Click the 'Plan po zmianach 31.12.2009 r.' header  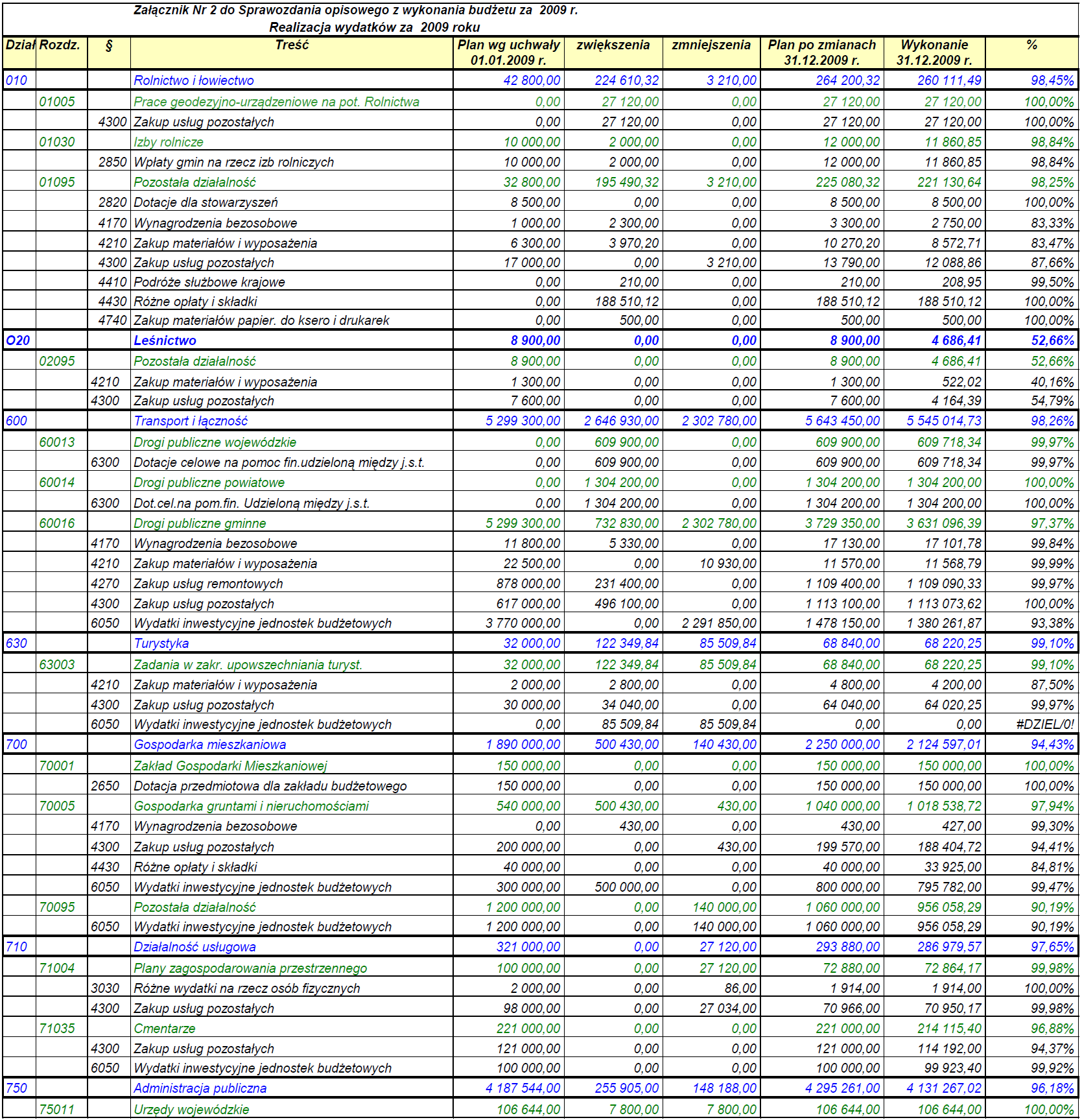[822, 53]
